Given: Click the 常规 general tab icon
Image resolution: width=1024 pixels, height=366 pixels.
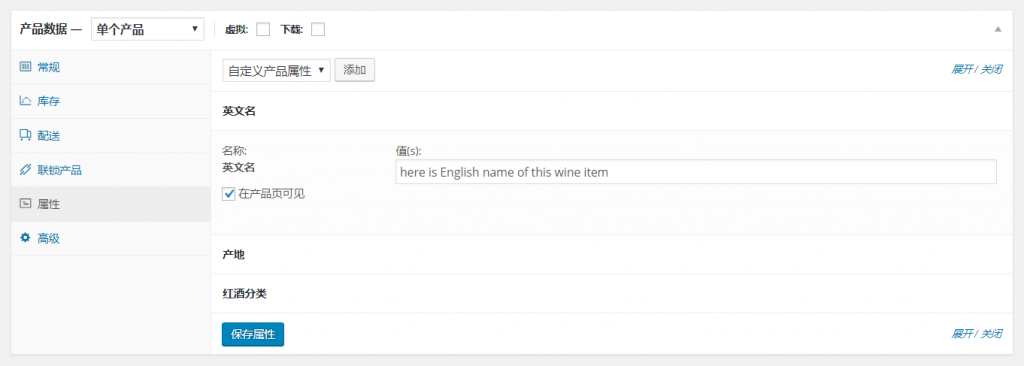Looking at the screenshot, I should (25, 67).
